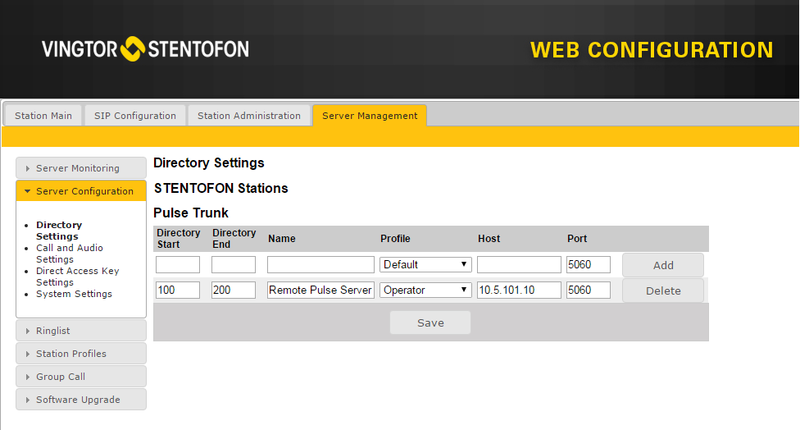800x430 pixels.
Task: Click the empty Host input field
Action: 519,264
